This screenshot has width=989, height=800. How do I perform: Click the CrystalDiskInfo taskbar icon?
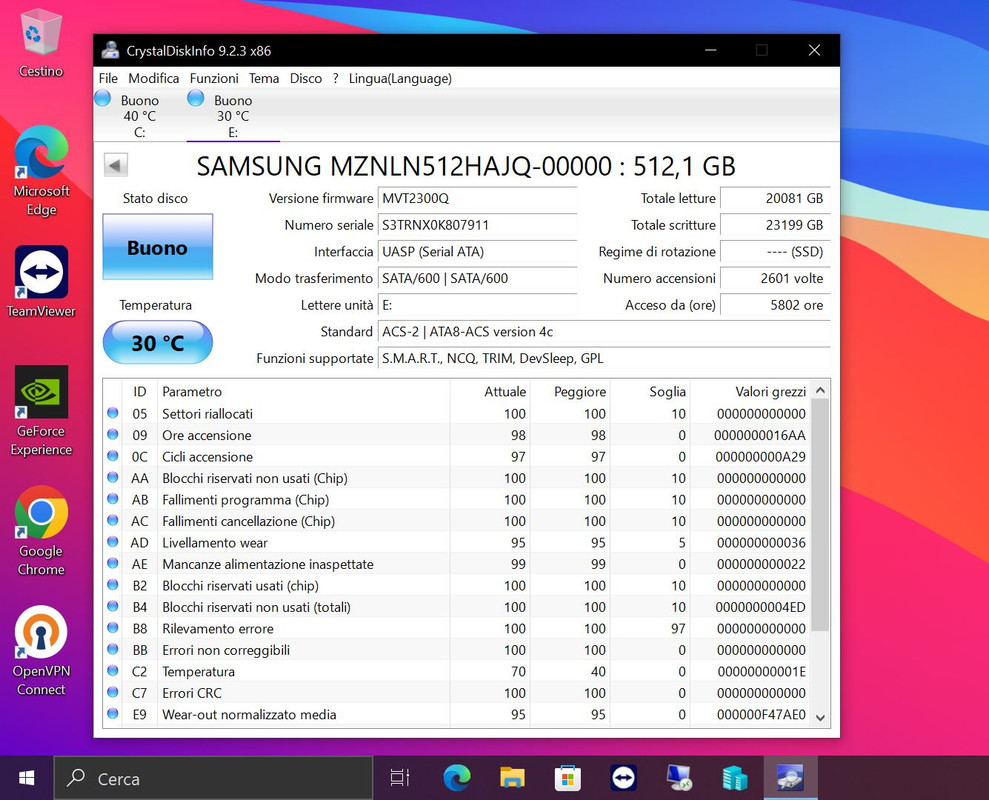(x=790, y=778)
